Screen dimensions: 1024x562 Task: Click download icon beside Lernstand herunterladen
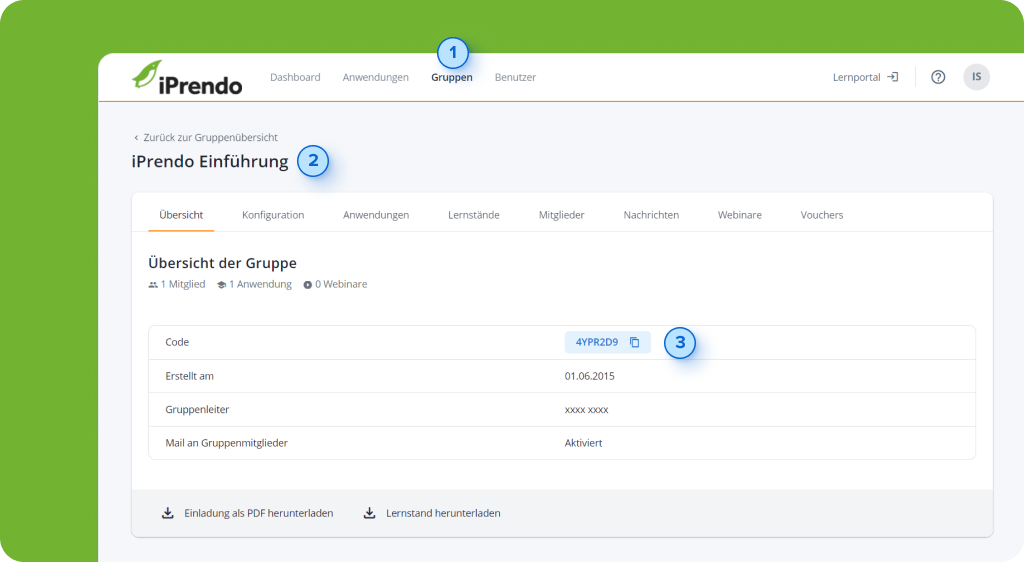pyautogui.click(x=370, y=513)
